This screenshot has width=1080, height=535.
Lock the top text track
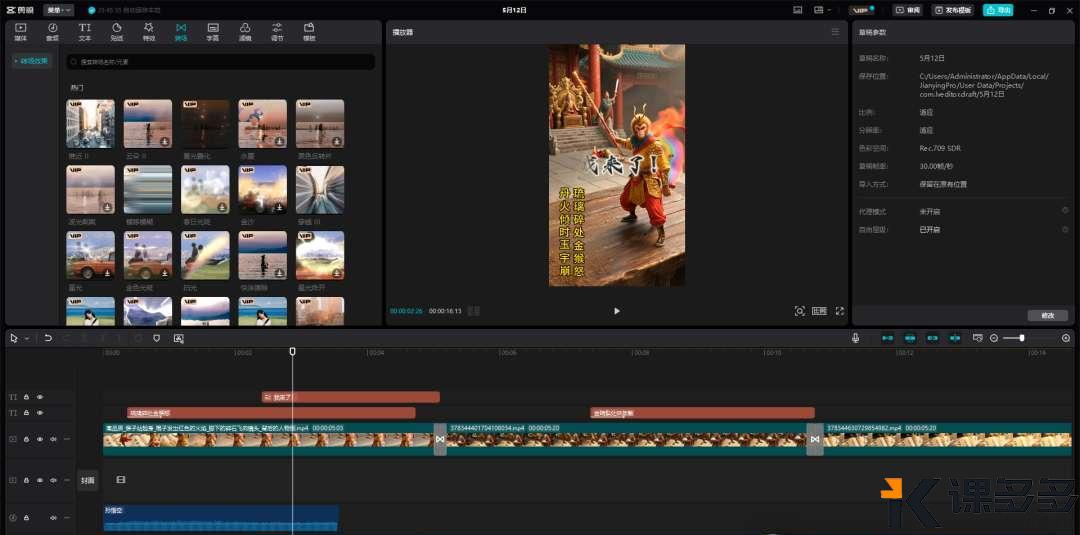pos(26,397)
